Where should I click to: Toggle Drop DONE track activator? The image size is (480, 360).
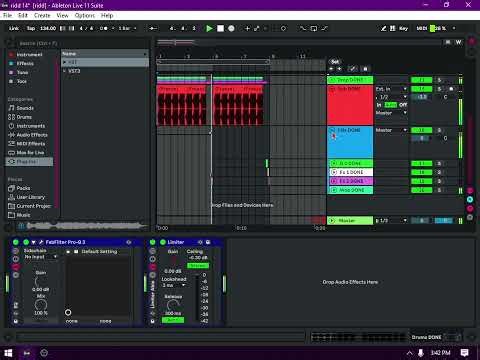coord(421,80)
